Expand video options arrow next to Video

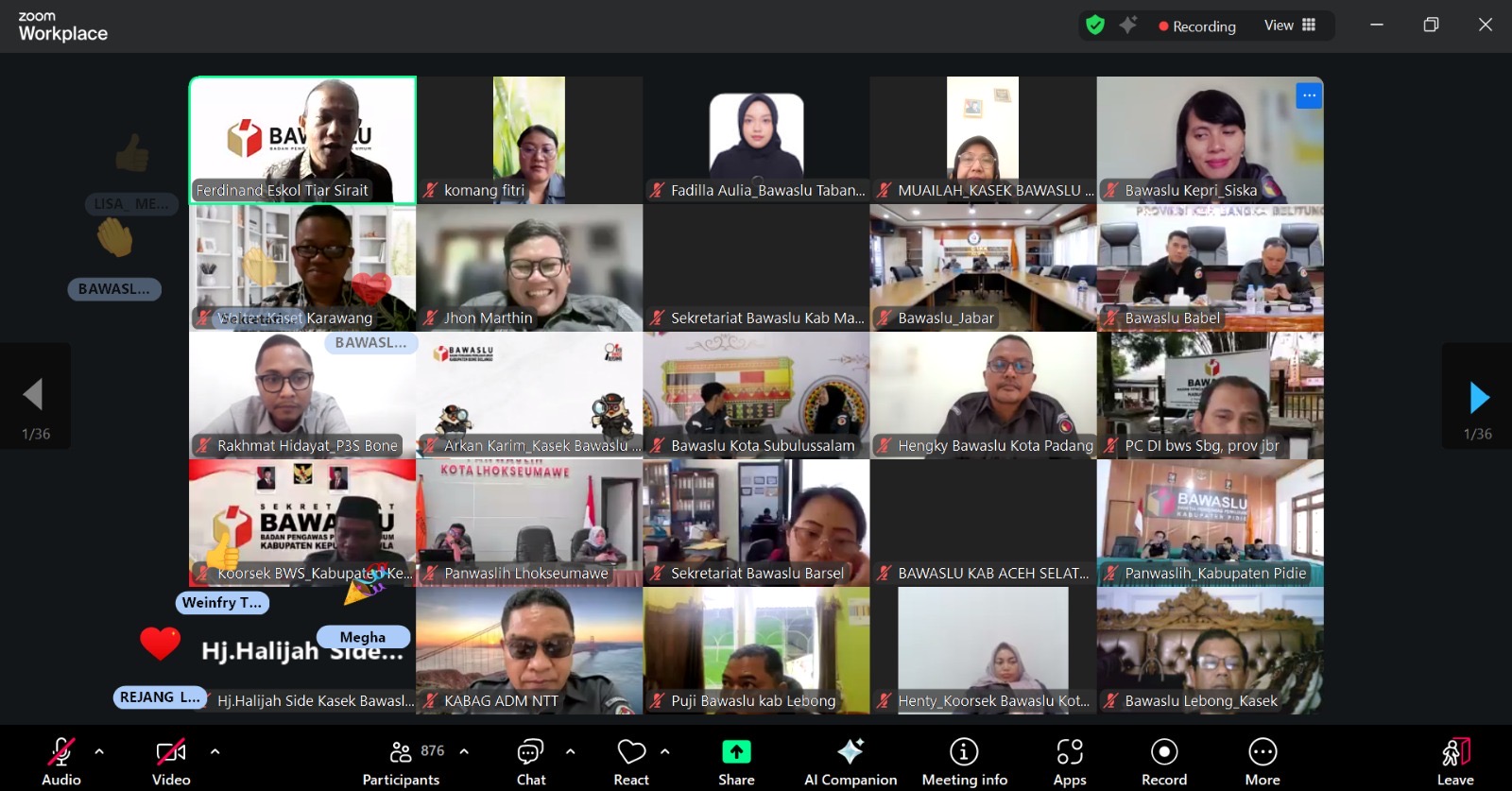pos(215,752)
